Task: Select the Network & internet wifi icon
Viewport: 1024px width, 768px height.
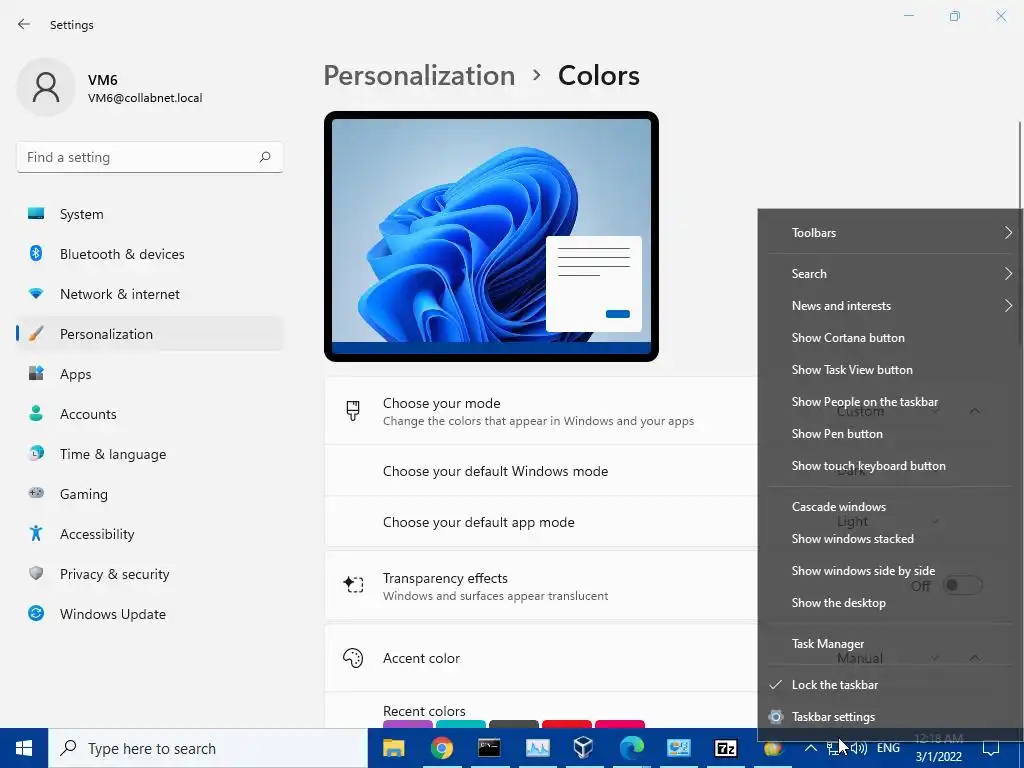Action: pos(36,294)
